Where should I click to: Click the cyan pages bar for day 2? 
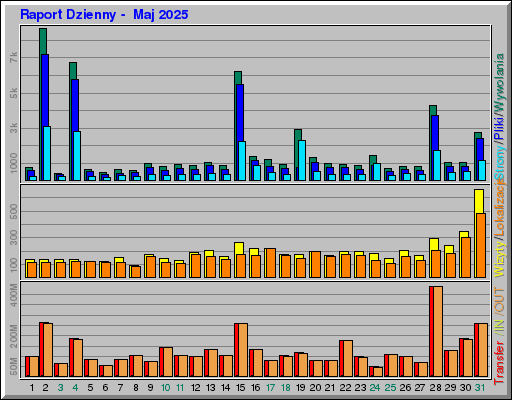47,154
